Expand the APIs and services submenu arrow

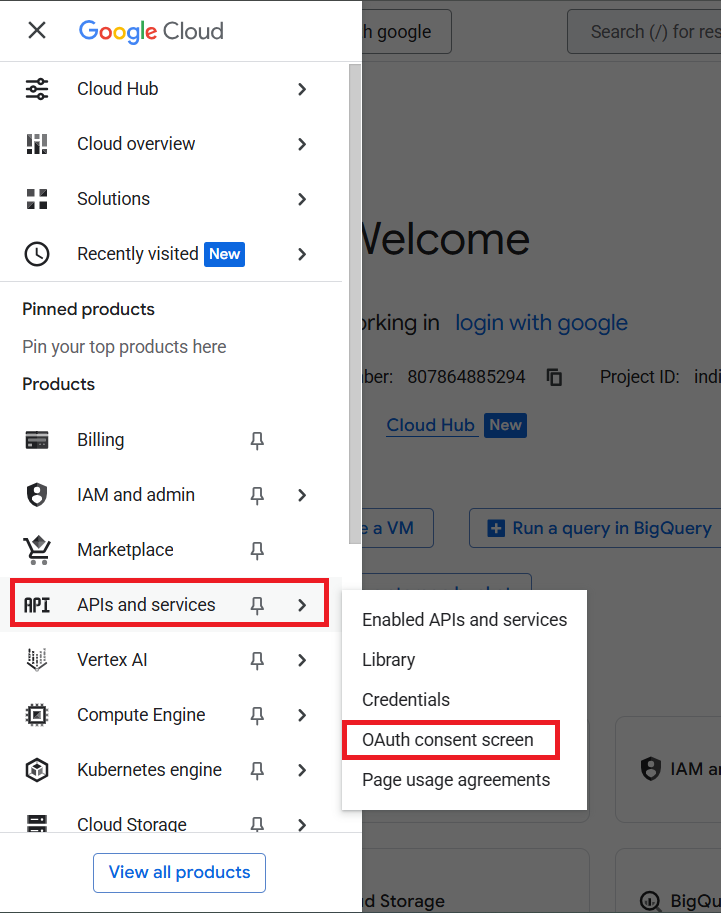302,605
